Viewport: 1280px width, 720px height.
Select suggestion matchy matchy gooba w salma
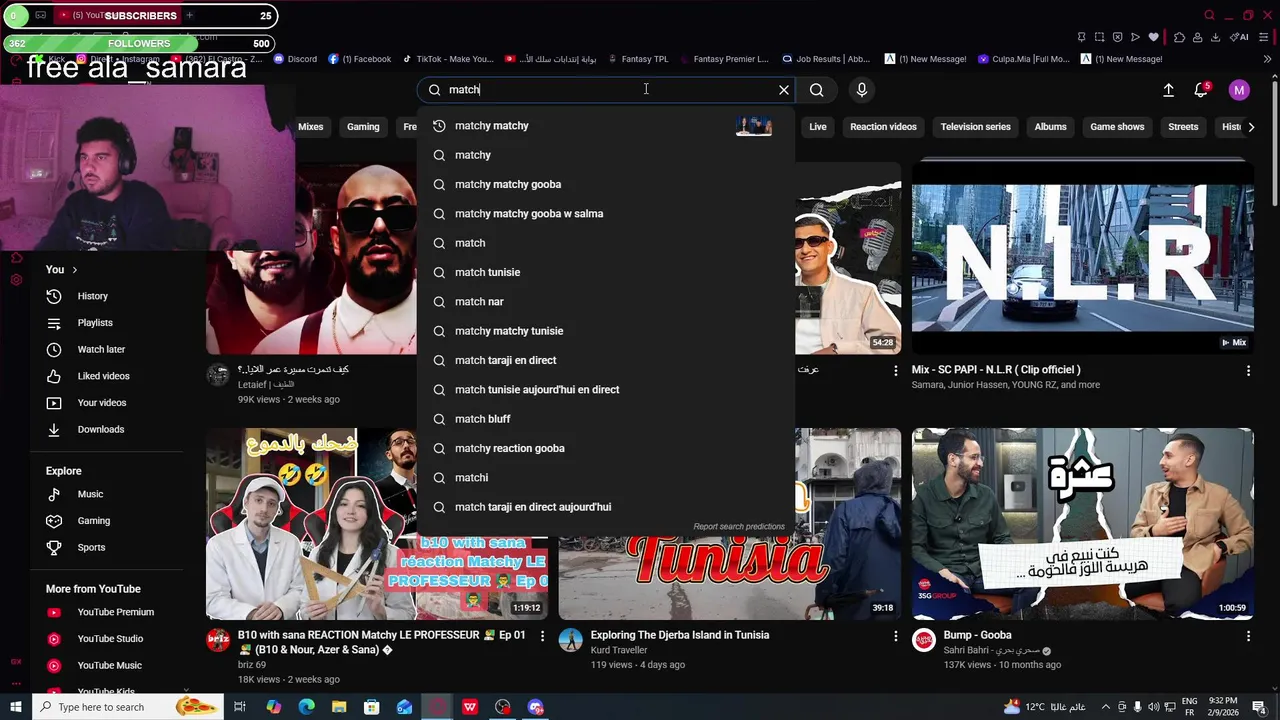tap(606, 214)
